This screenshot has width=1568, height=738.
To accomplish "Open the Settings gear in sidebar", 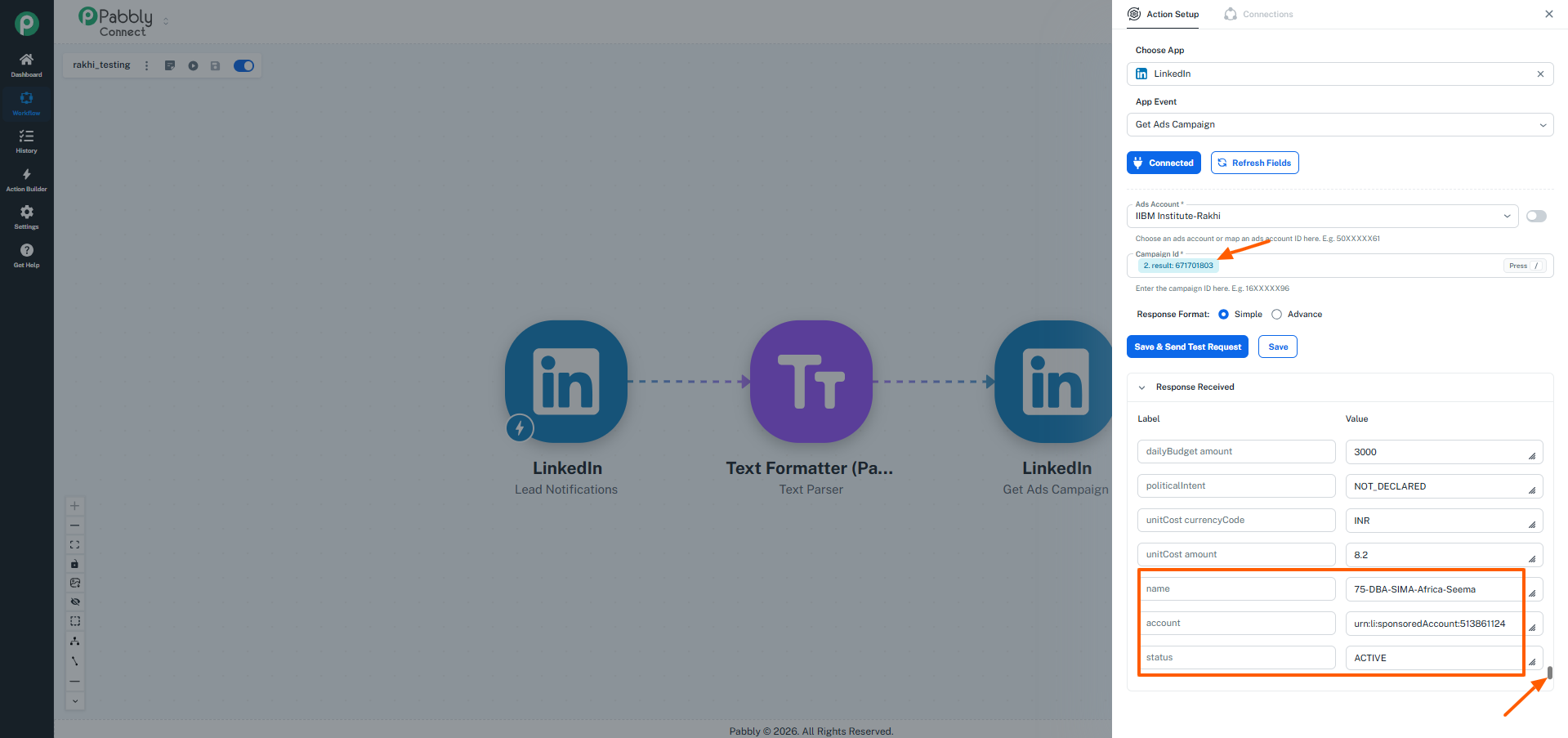I will pyautogui.click(x=26, y=217).
